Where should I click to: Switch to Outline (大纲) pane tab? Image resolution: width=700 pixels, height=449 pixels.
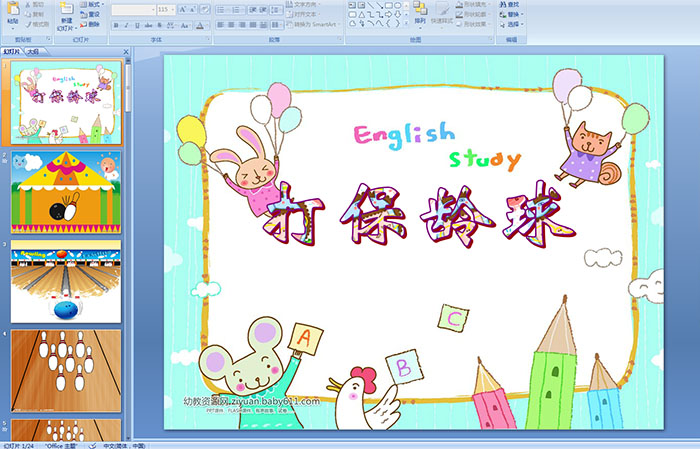point(33,52)
